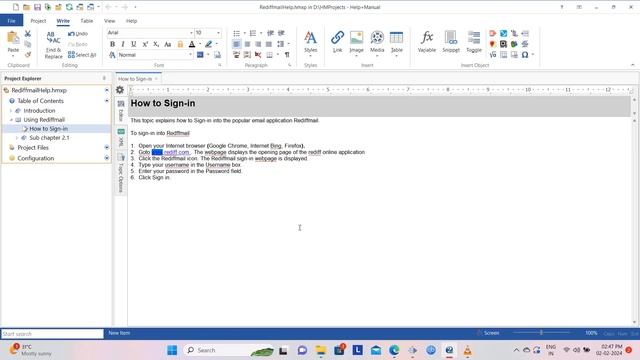Open Microsoft Edge from the taskbar

[x=394, y=350]
